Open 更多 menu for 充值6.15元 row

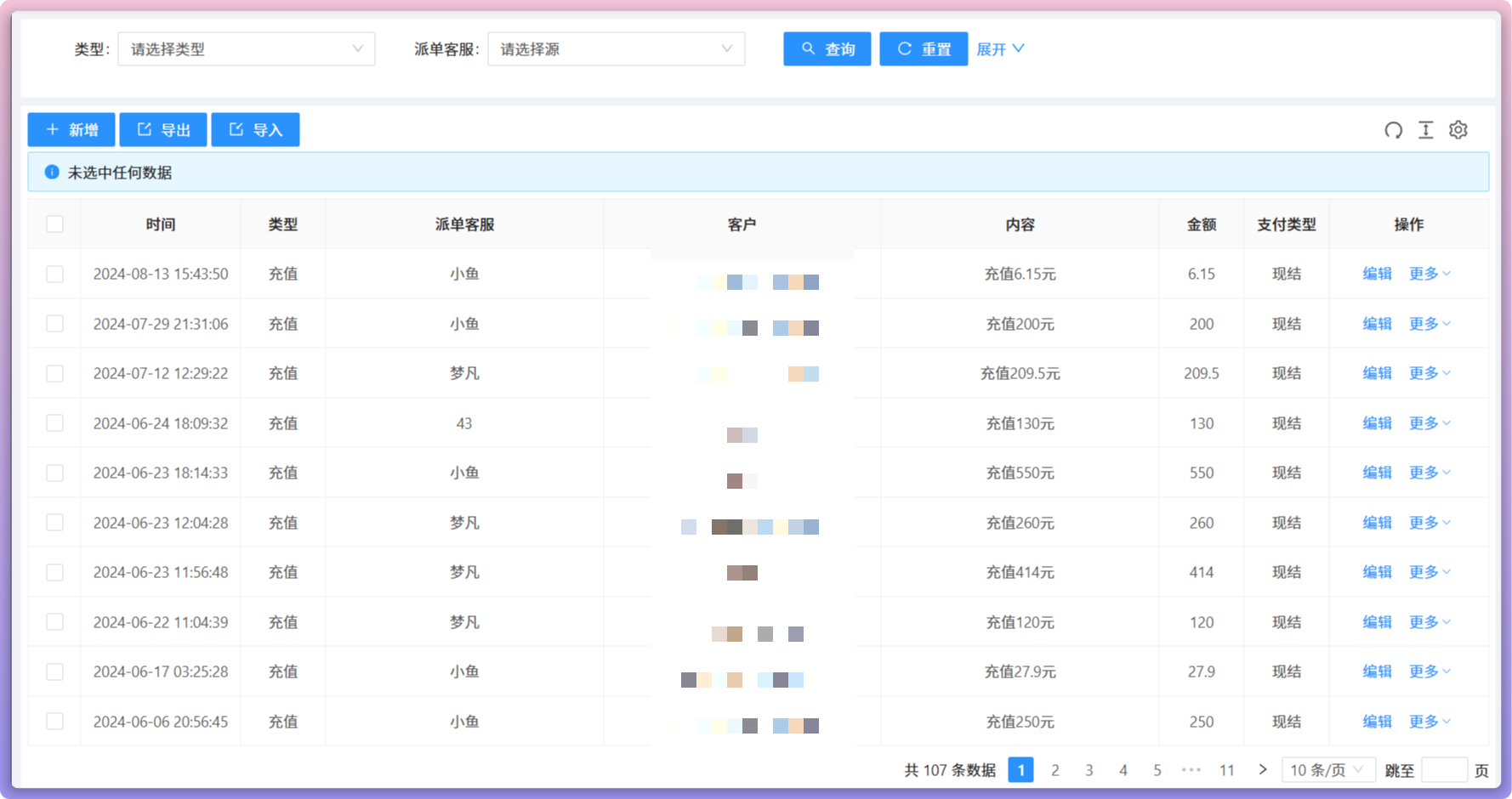(1430, 274)
